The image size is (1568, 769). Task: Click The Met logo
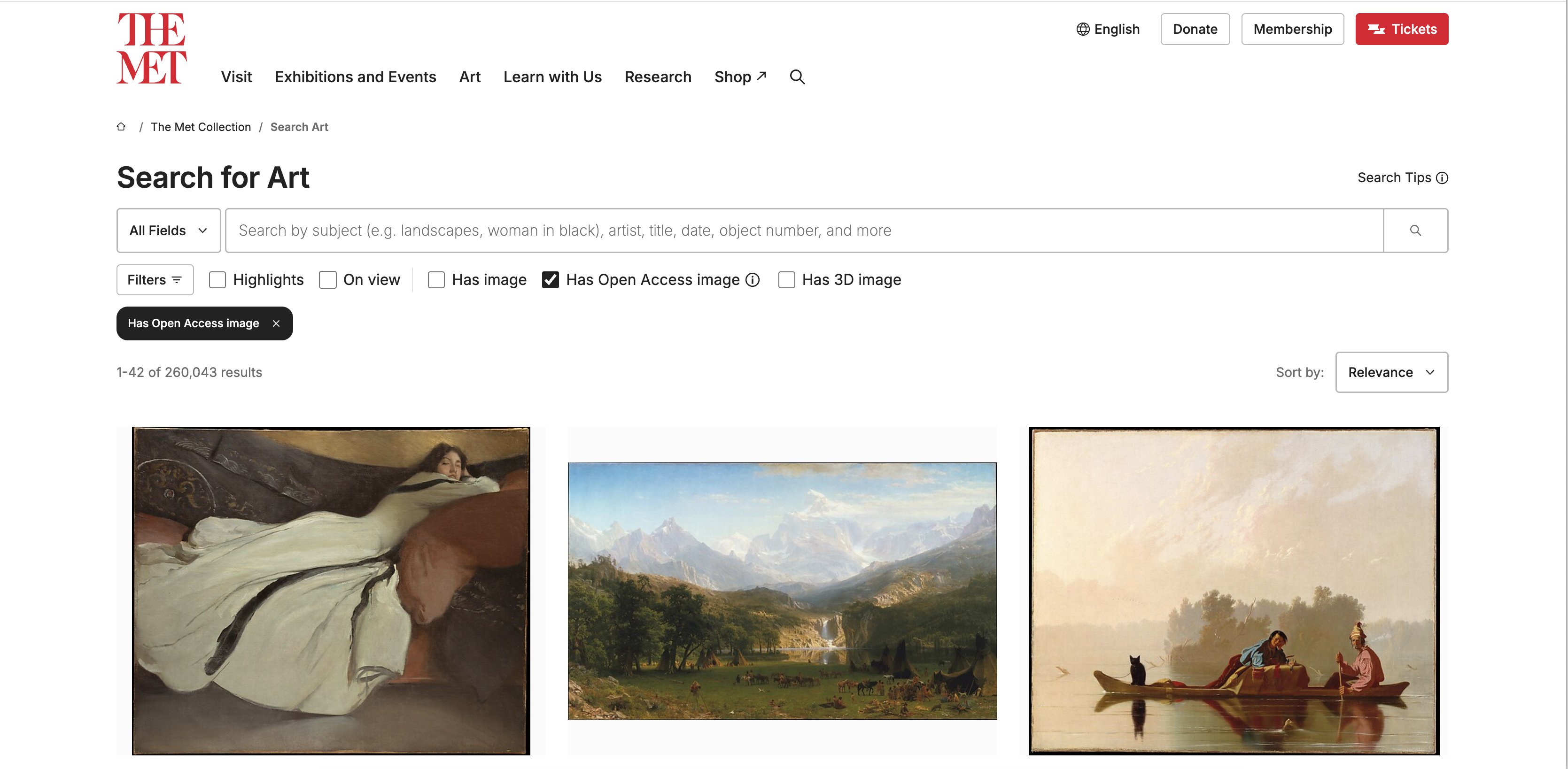(152, 49)
